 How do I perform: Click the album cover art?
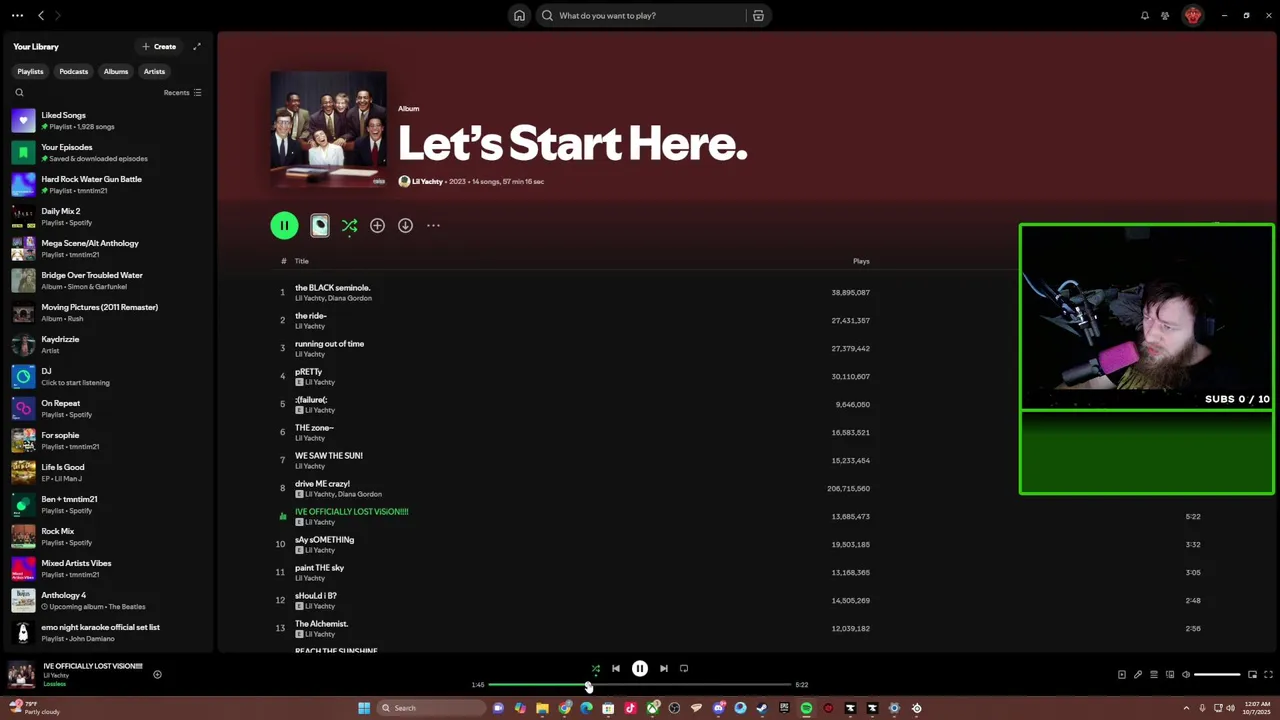pyautogui.click(x=328, y=128)
